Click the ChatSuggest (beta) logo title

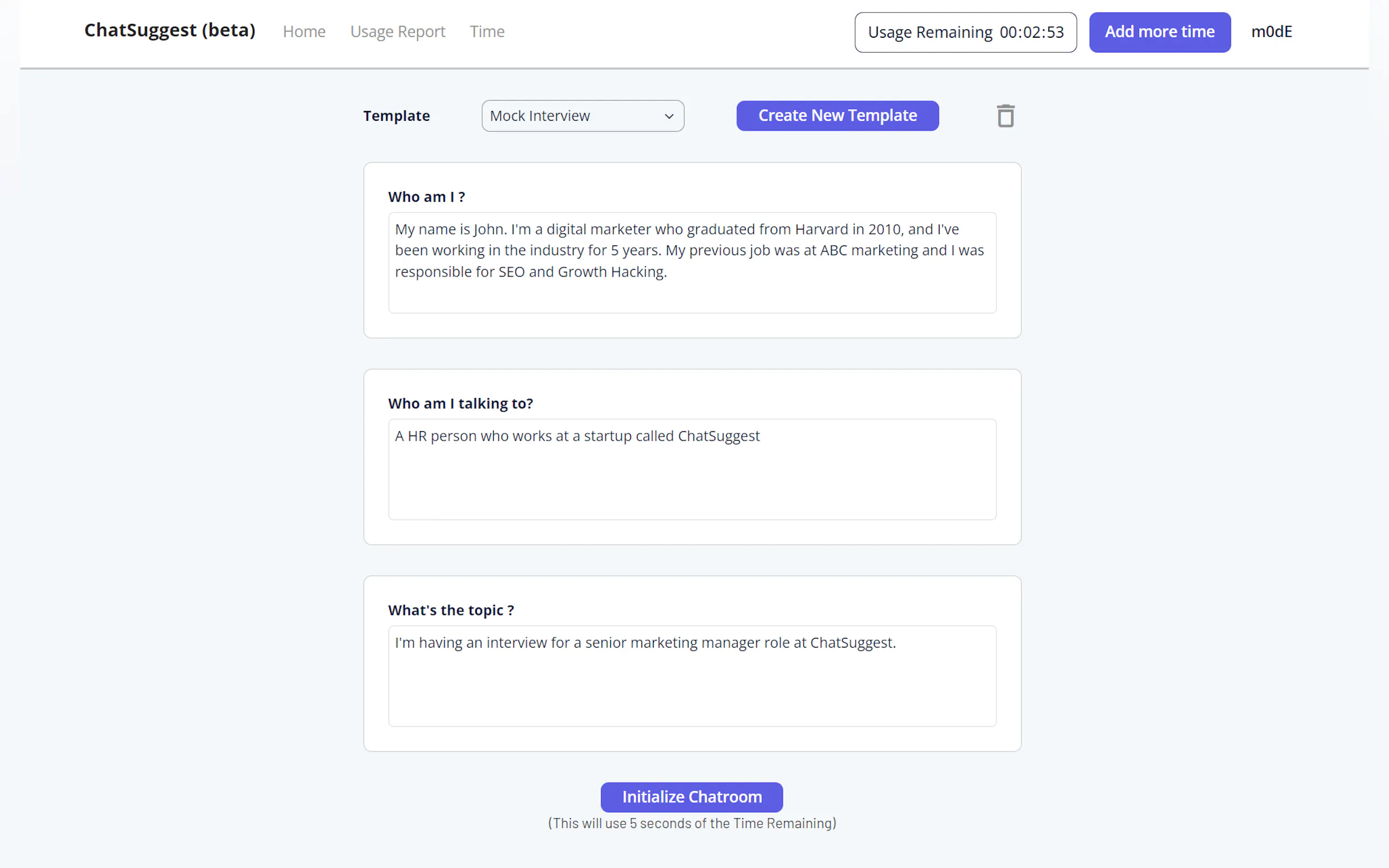[170, 31]
